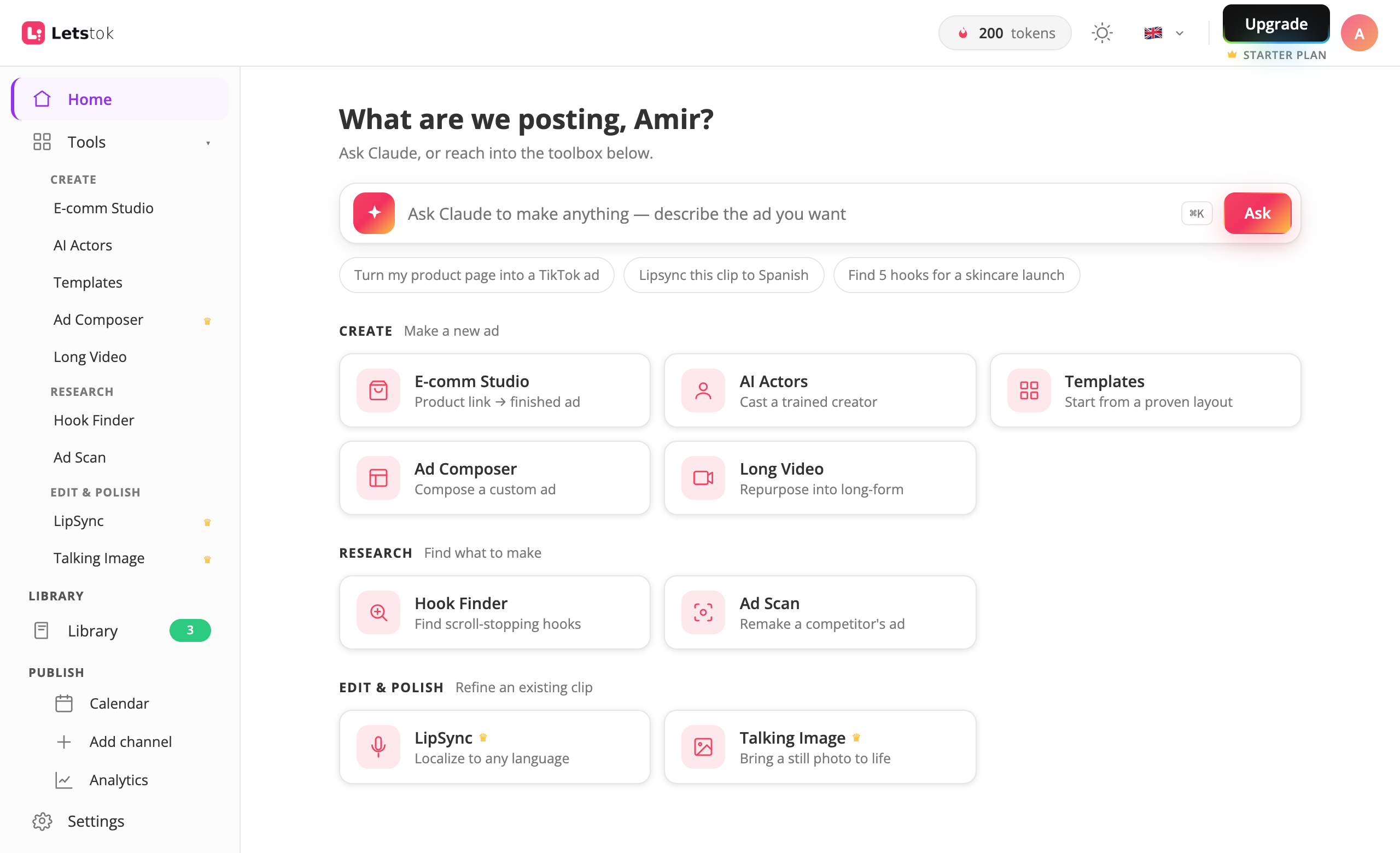
Task: Click the sparkle icon in Ask bar
Action: coord(374,213)
